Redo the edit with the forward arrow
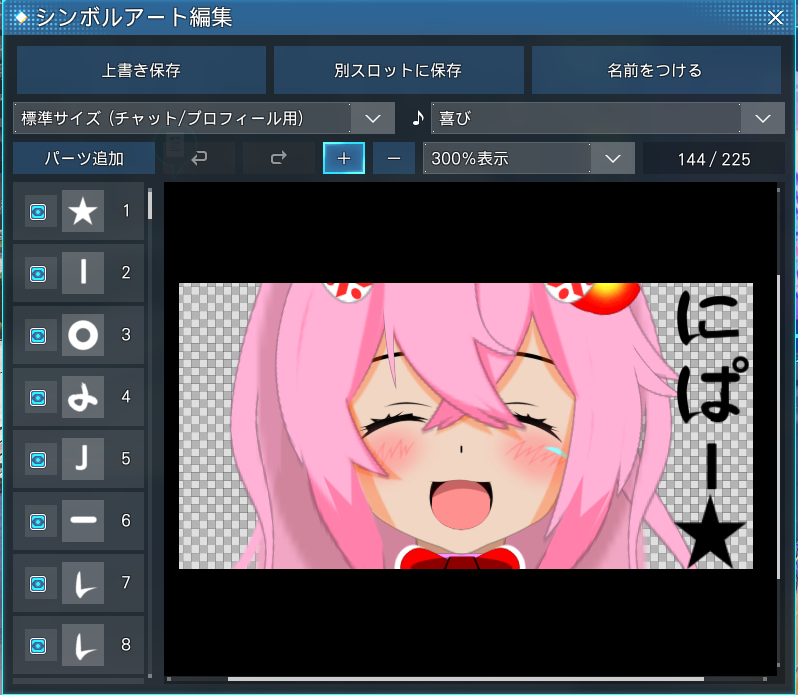This screenshot has width=798, height=695. point(278,158)
